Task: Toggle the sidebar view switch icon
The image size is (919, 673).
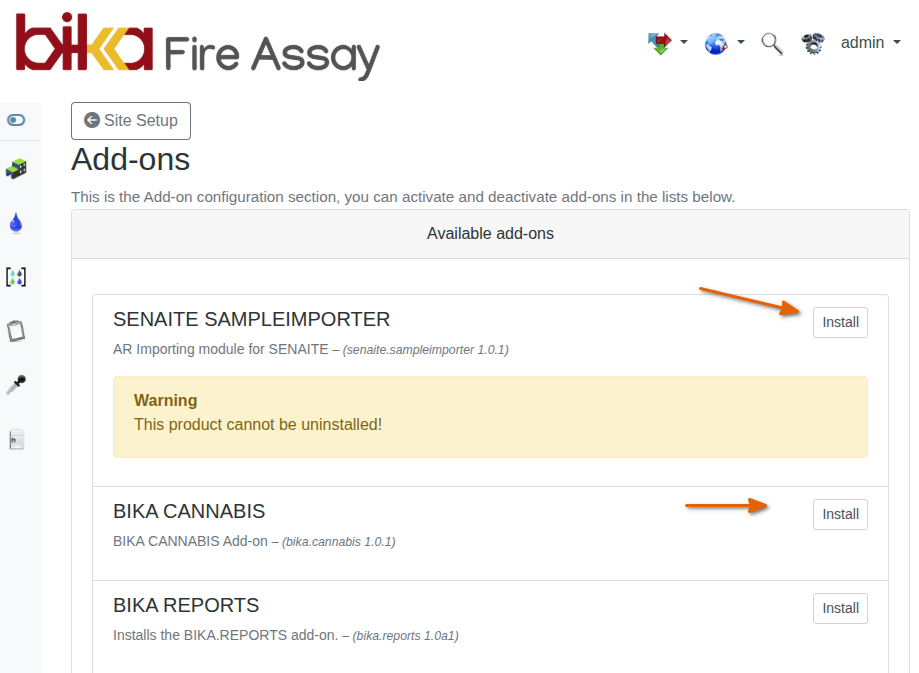Action: click(16, 120)
